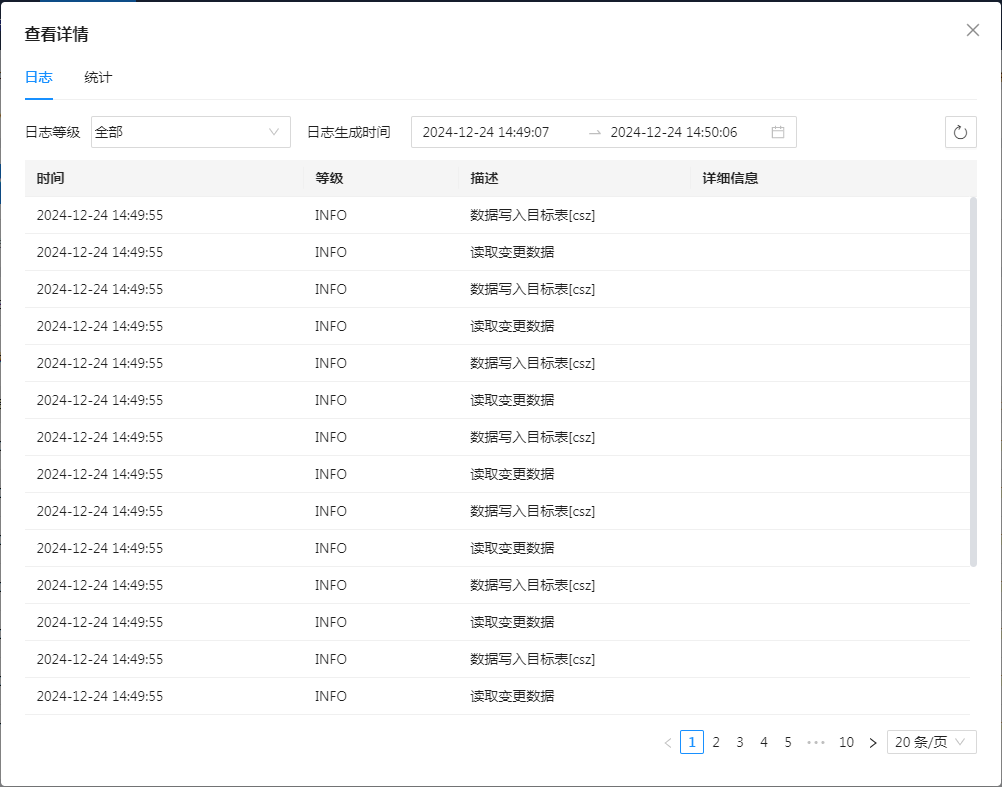Click the 等级 column header
Screen dimensions: 1002x787
pos(329,178)
